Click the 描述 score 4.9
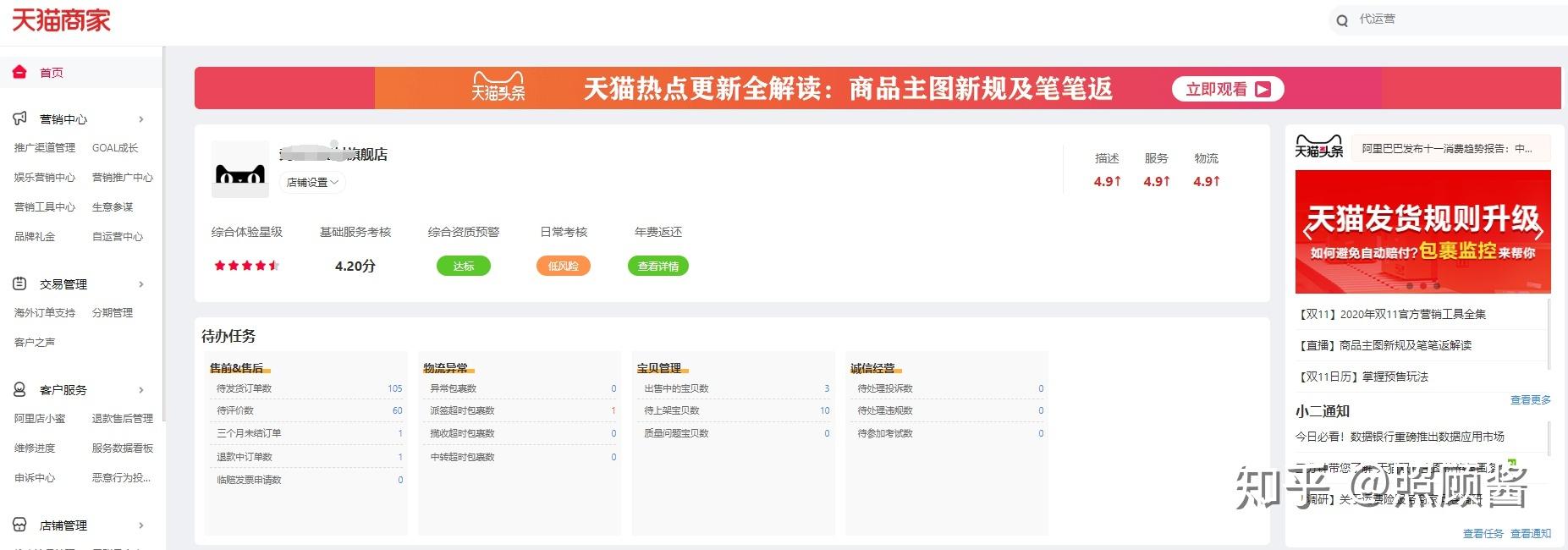 pyautogui.click(x=1107, y=181)
